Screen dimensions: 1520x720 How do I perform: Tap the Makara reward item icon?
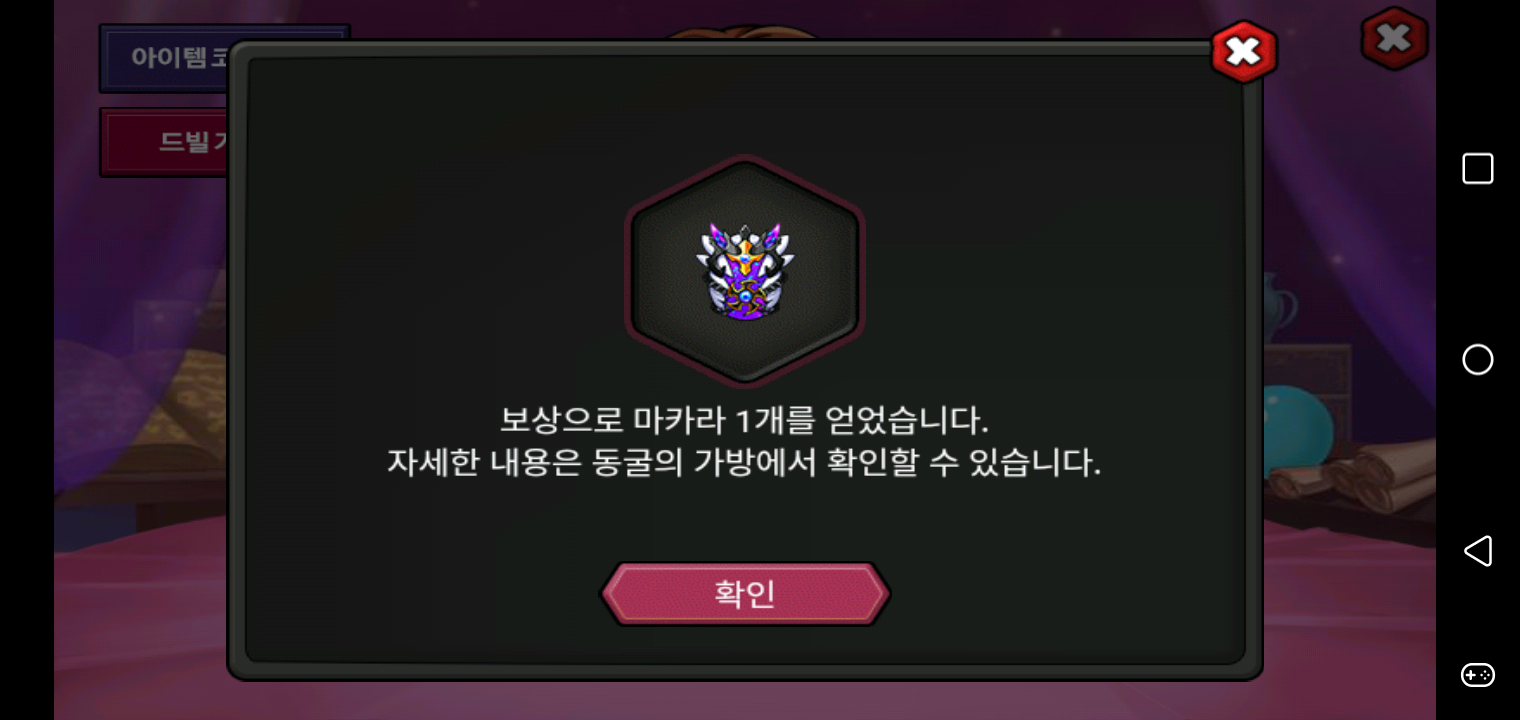click(745, 272)
